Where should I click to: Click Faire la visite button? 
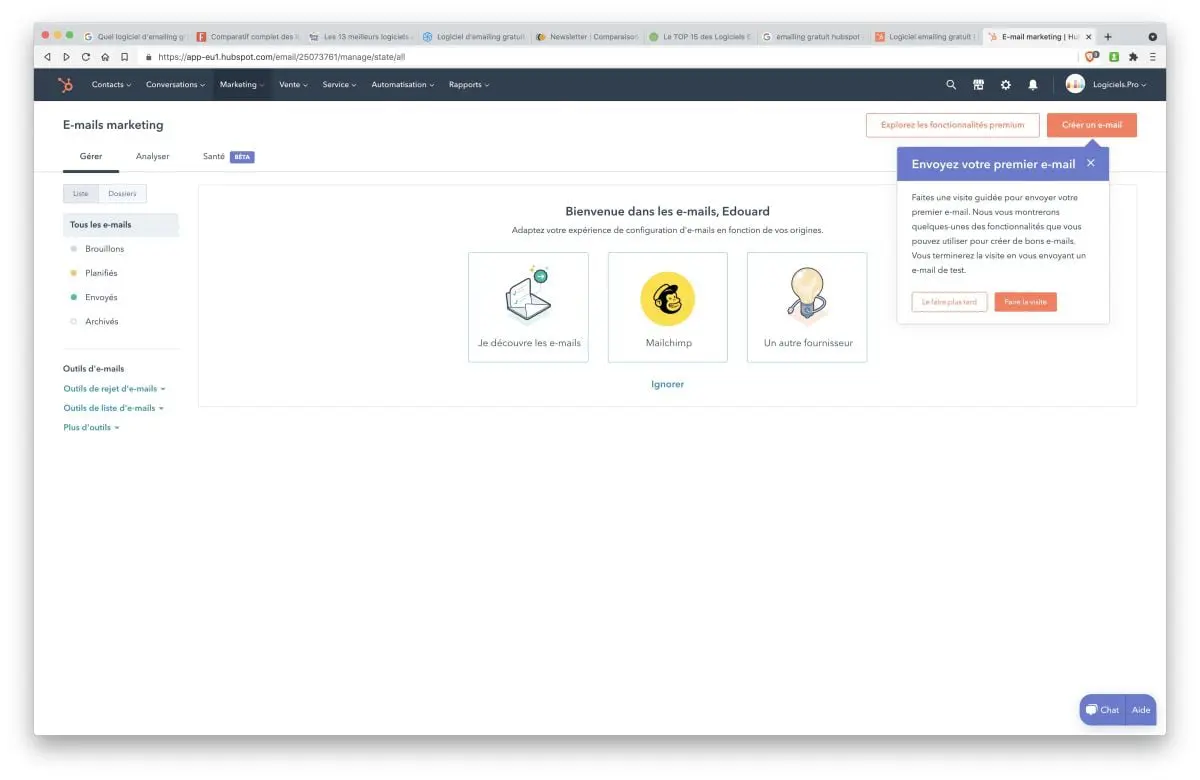tap(1025, 302)
